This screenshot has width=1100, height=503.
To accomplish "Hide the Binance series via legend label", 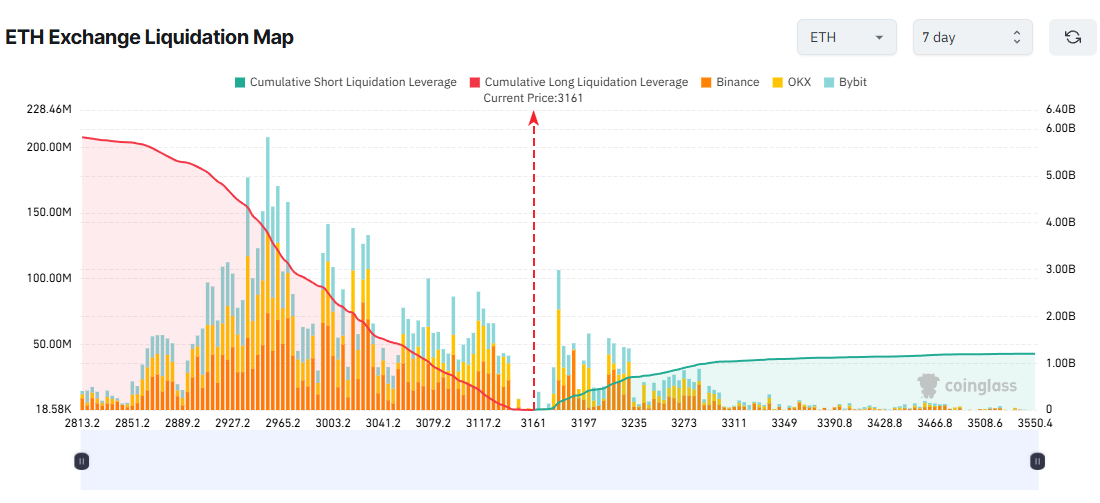I will (x=737, y=82).
